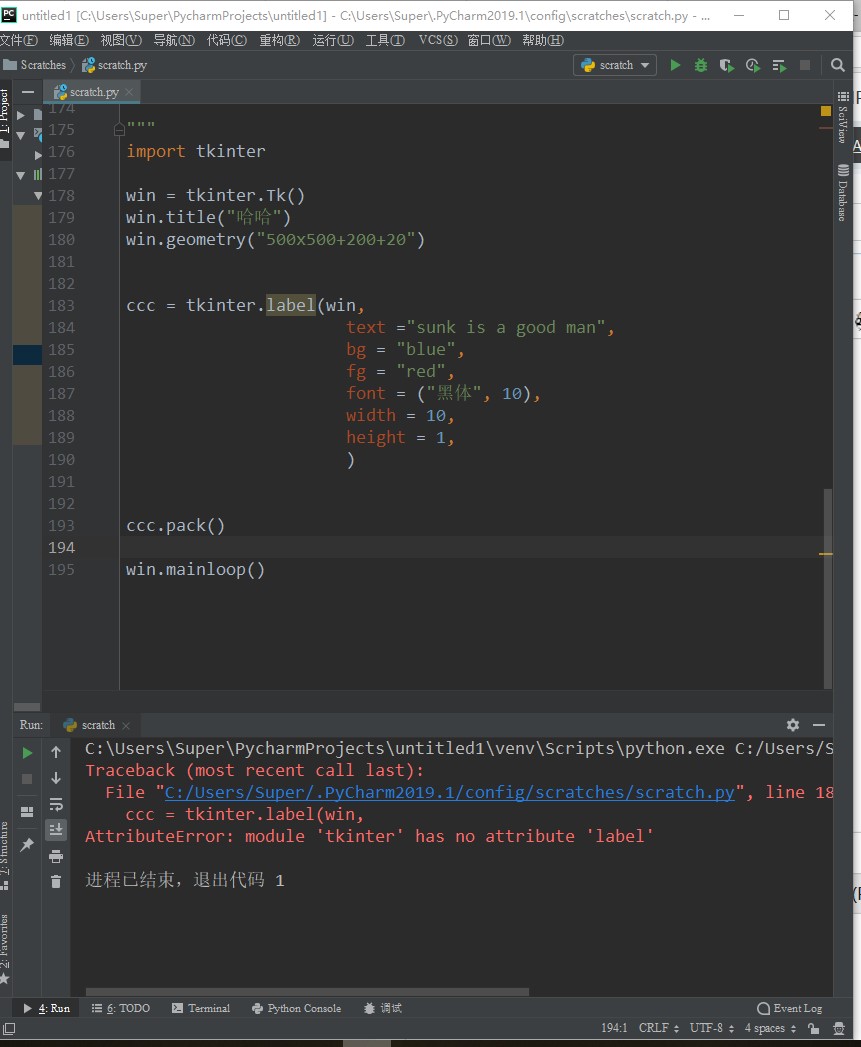Open the SciView side panel

coord(843,116)
